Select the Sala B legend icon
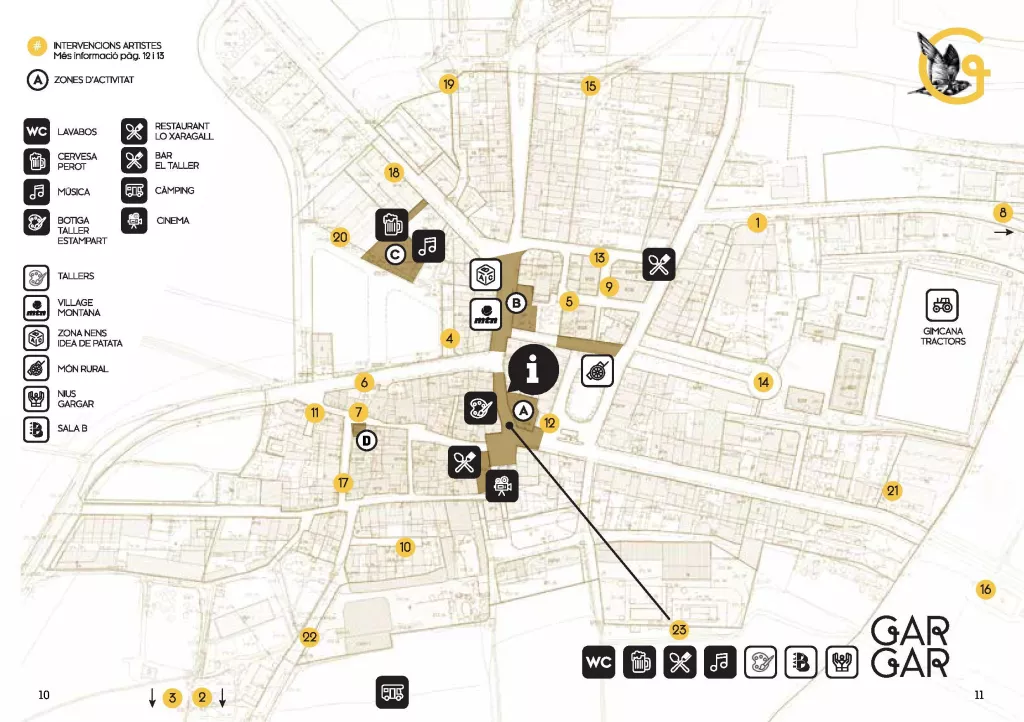The image size is (1024, 722). [36, 430]
